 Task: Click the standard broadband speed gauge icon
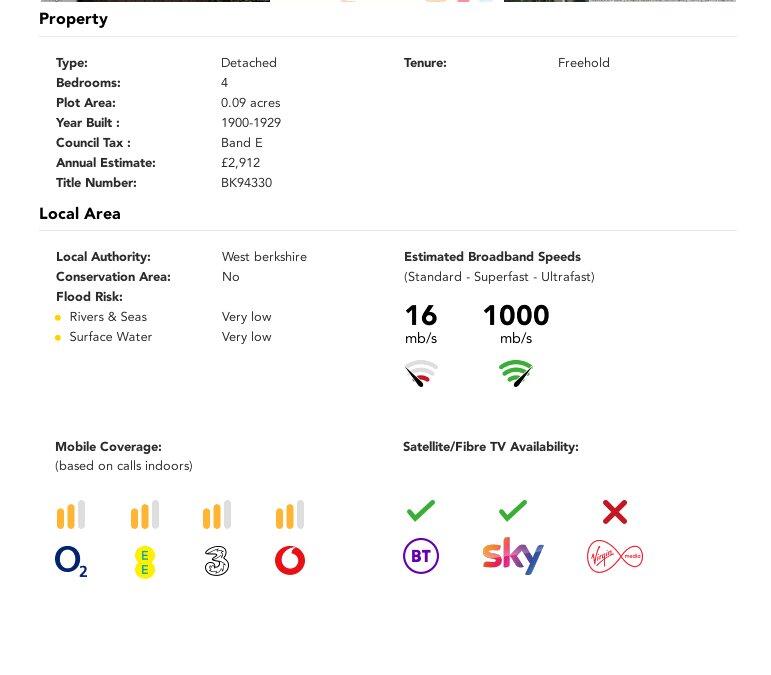[421, 374]
